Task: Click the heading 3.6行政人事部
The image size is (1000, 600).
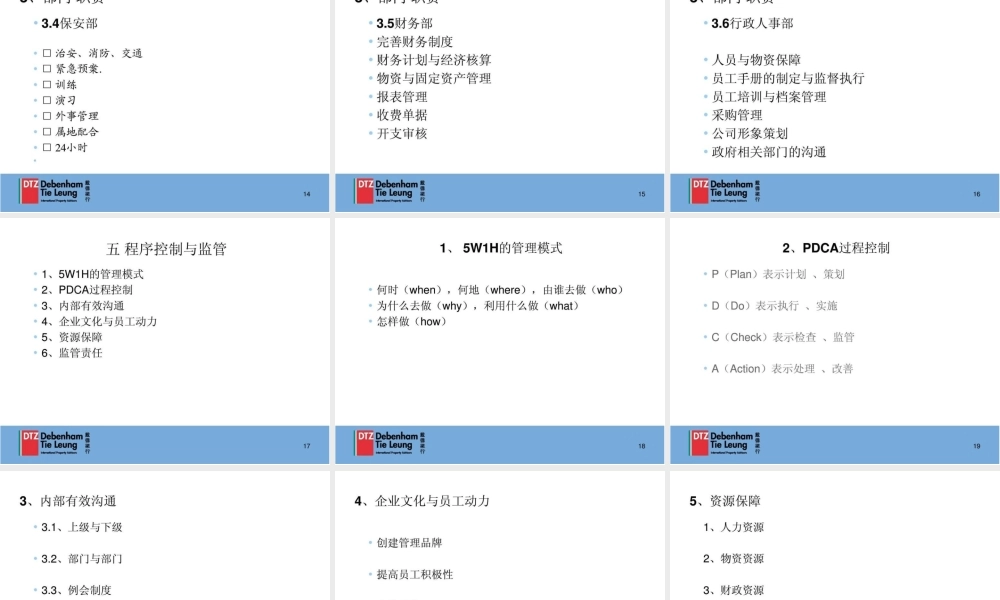Action: point(752,24)
